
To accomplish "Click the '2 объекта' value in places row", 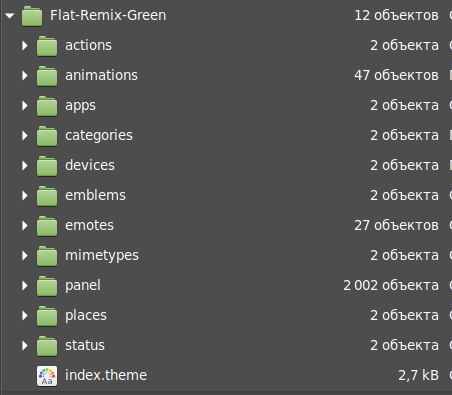I will coord(404,315).
